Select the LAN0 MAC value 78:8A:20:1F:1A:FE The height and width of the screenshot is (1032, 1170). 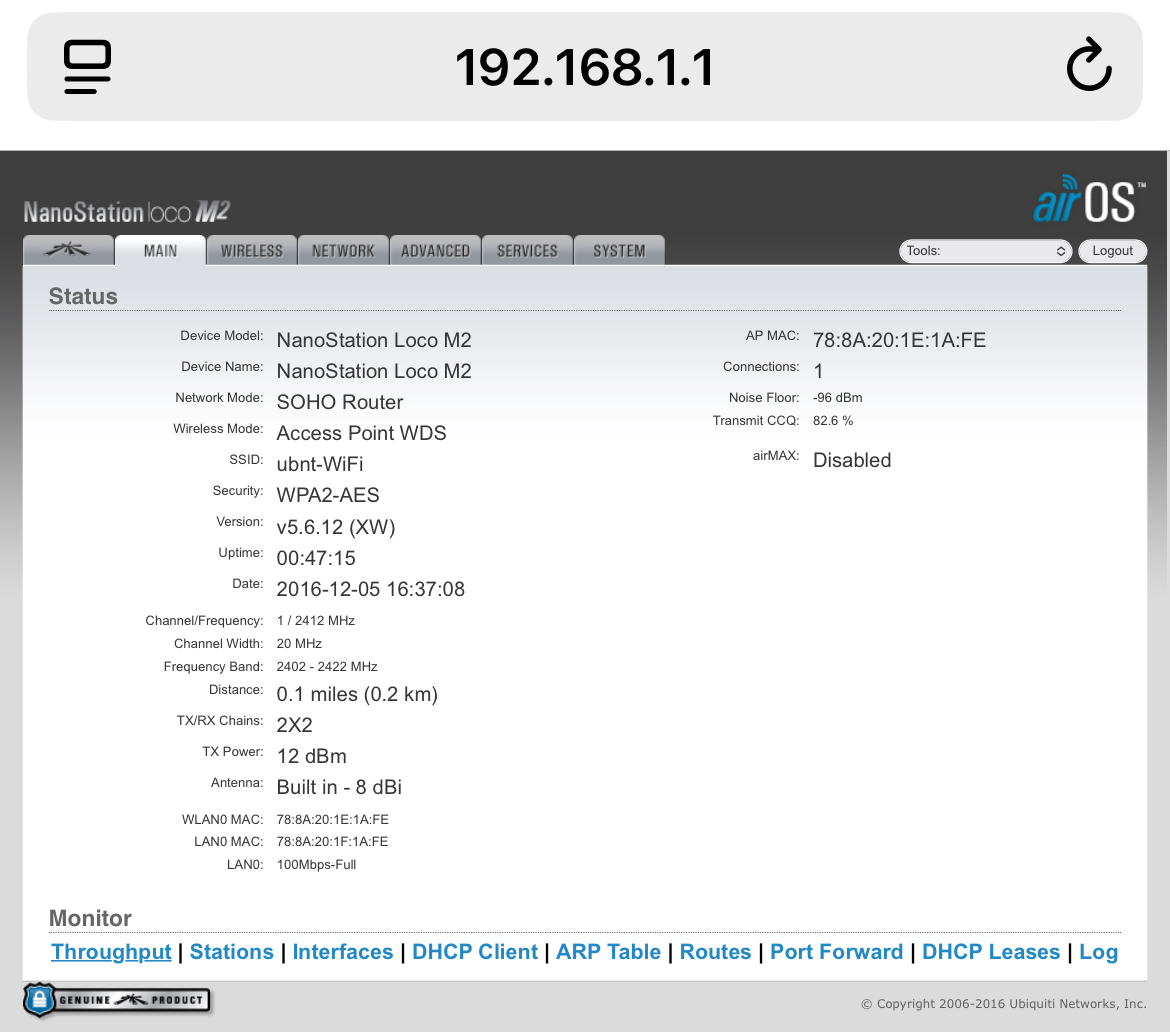[332, 842]
